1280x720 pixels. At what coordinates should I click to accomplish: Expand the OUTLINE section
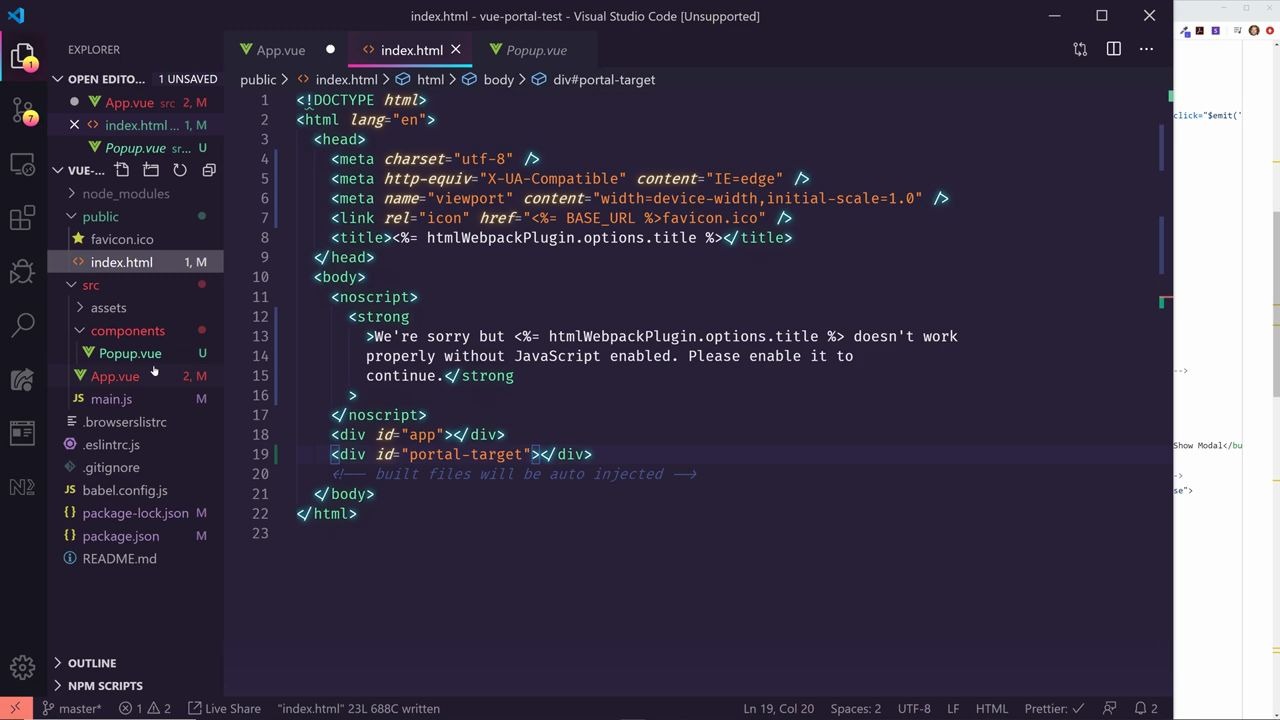(x=92, y=662)
